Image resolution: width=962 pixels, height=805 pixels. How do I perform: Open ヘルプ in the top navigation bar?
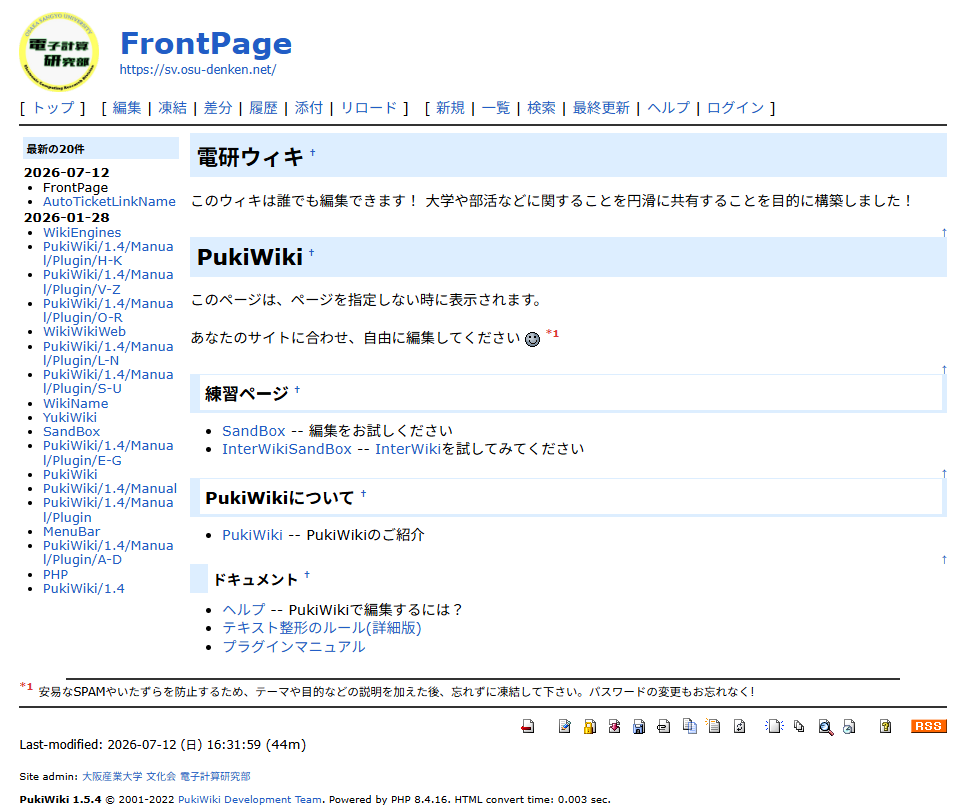(668, 108)
